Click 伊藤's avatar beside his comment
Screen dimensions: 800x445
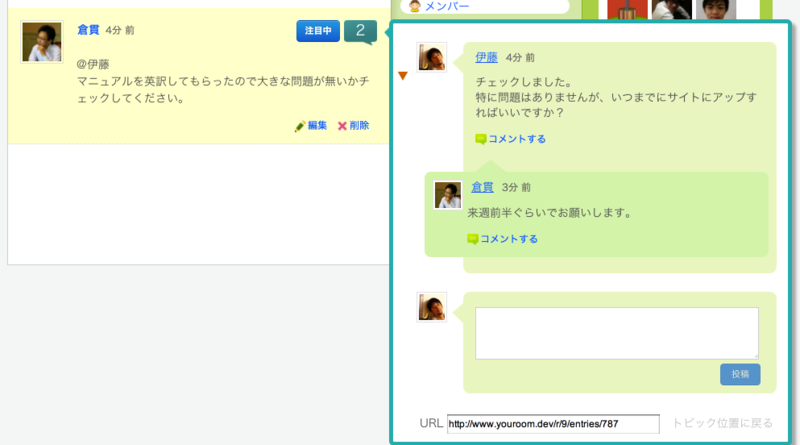click(x=432, y=57)
